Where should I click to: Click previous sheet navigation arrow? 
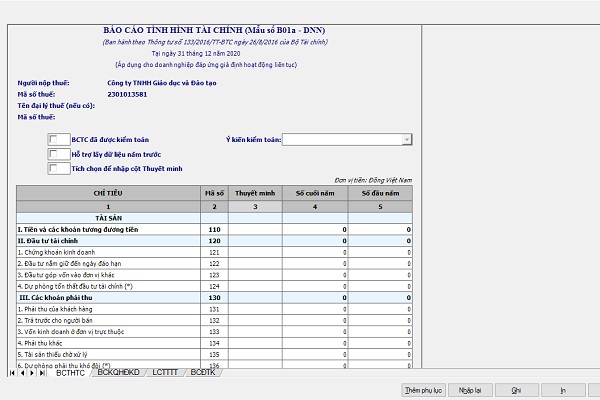[21, 373]
